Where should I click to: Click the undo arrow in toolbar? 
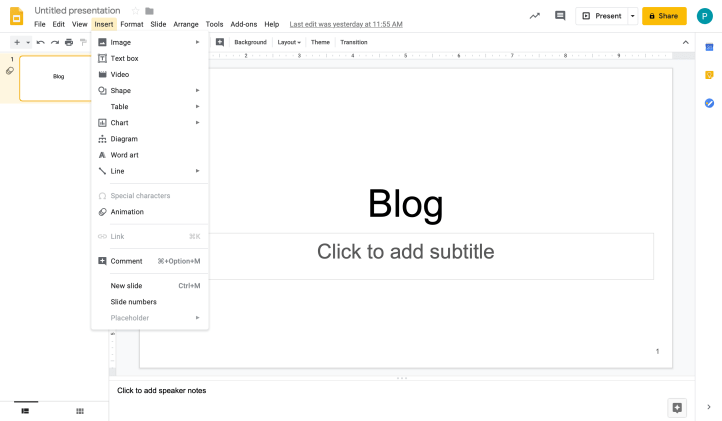[x=41, y=42]
